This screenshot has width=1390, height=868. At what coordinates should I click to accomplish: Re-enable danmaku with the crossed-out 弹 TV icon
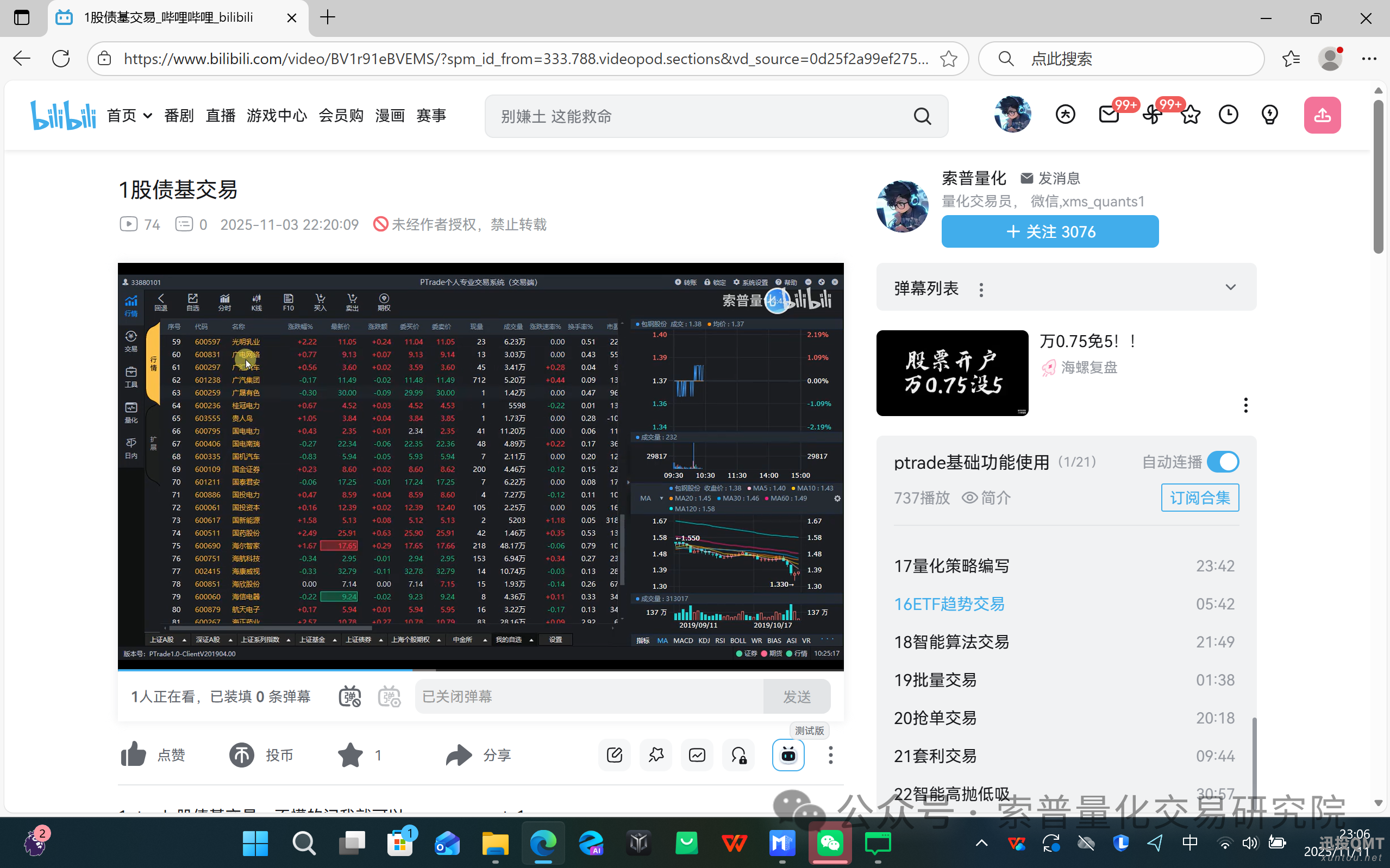coord(349,696)
